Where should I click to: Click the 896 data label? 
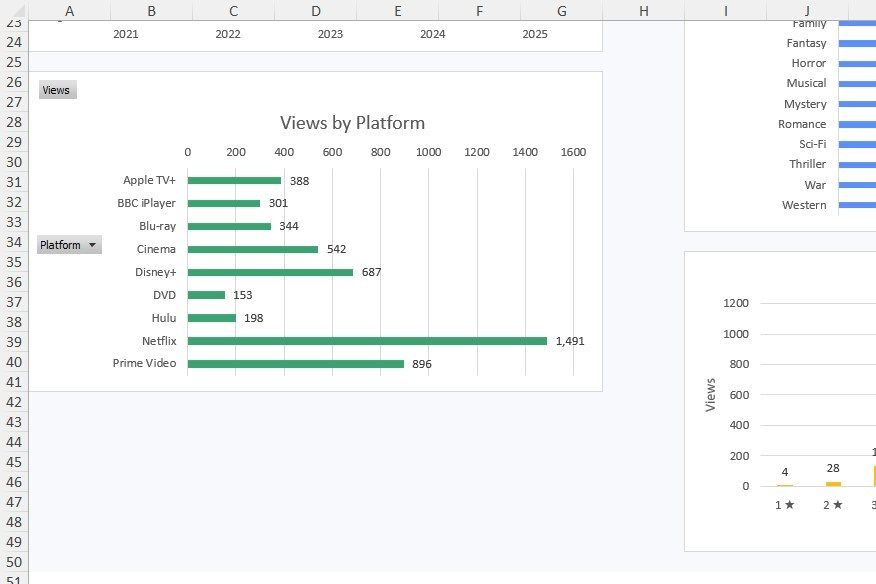[422, 364]
